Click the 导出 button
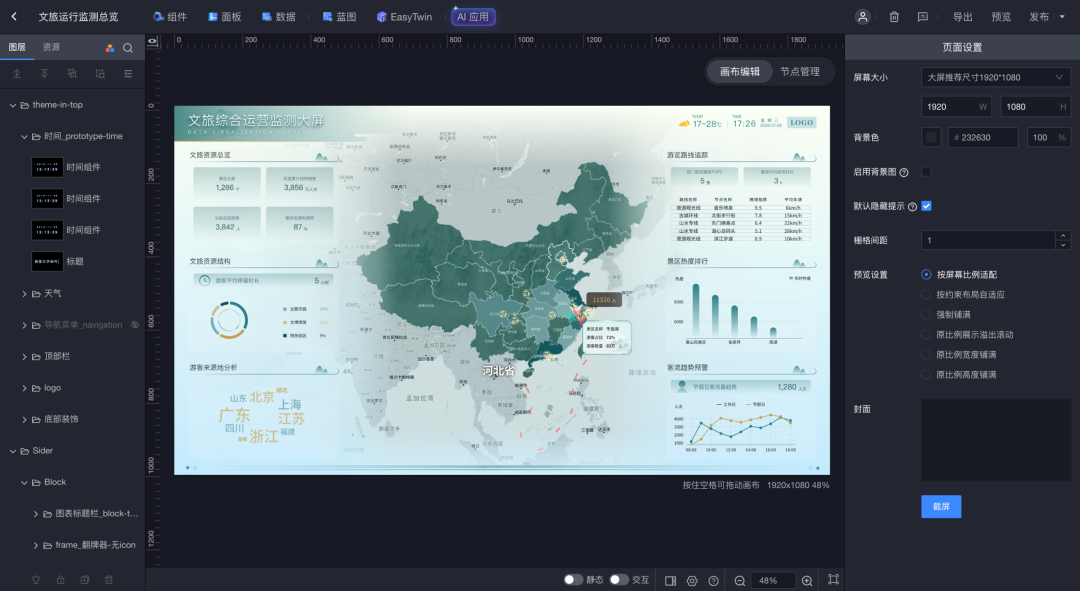The height and width of the screenshot is (591, 1080). (x=962, y=17)
